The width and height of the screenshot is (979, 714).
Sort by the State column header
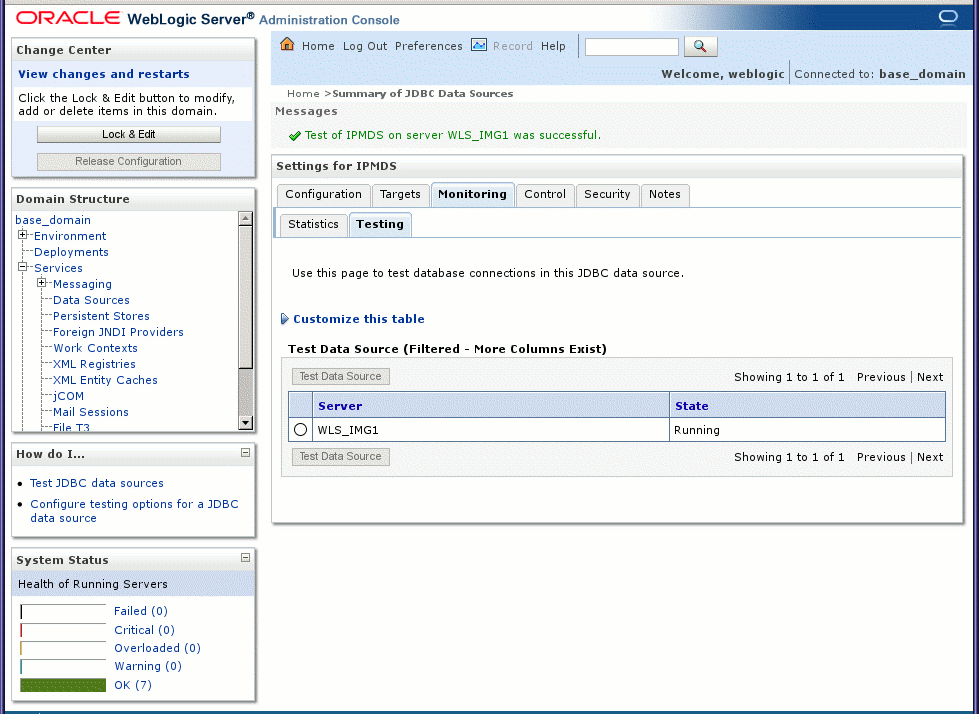(x=691, y=406)
